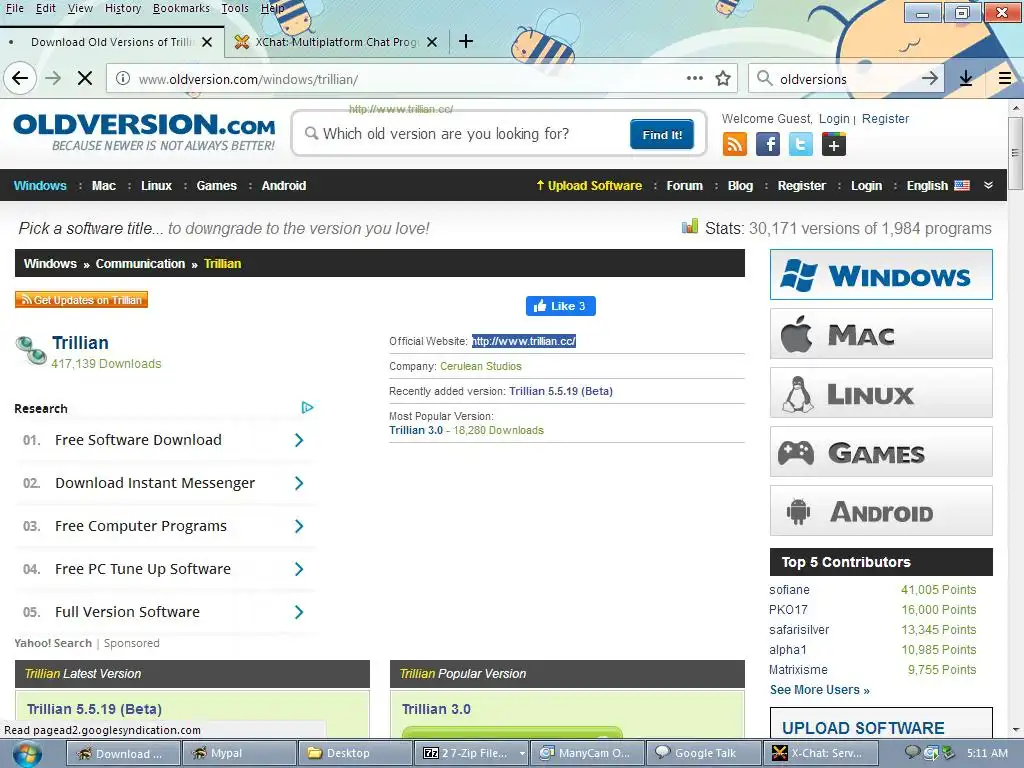Bookmark this page with the star icon
Image resolution: width=1024 pixels, height=768 pixels.
click(x=722, y=78)
